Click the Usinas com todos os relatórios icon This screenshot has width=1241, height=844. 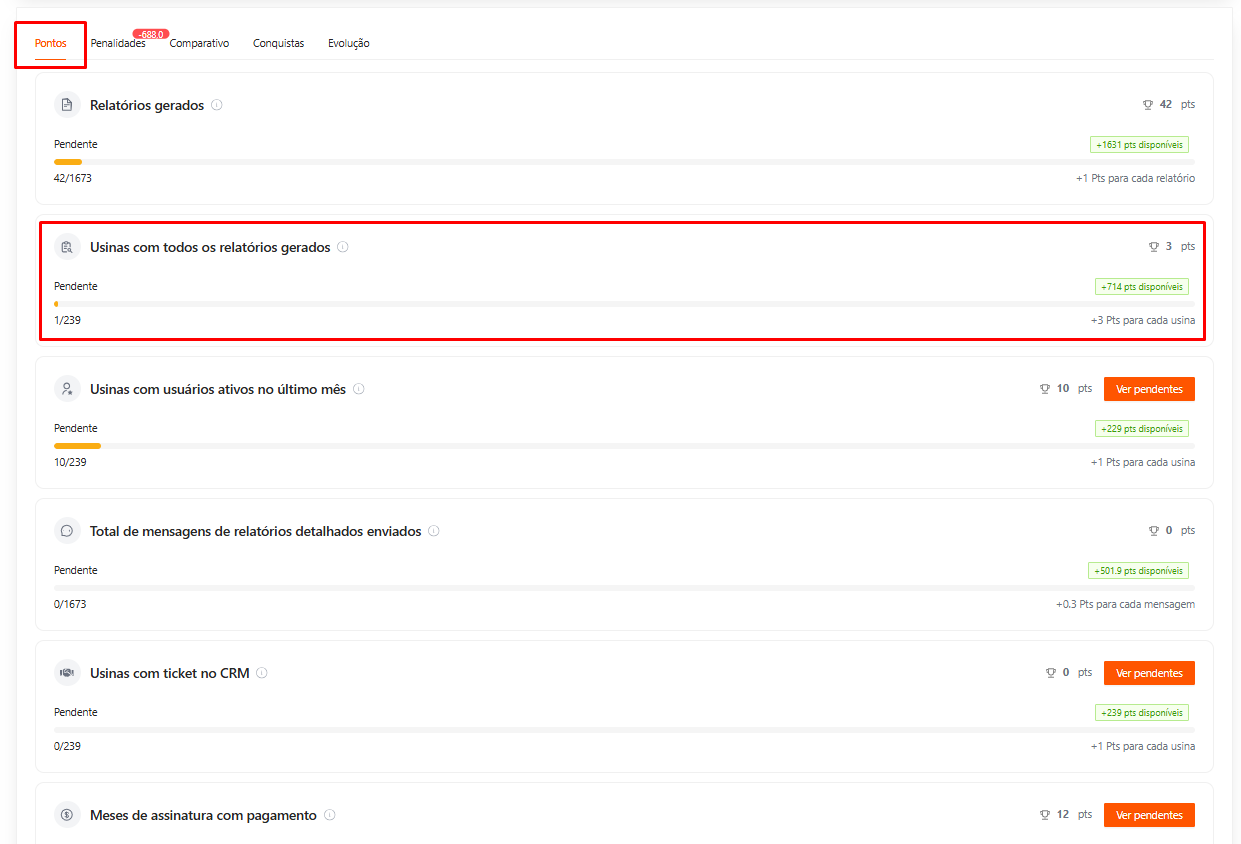[67, 247]
